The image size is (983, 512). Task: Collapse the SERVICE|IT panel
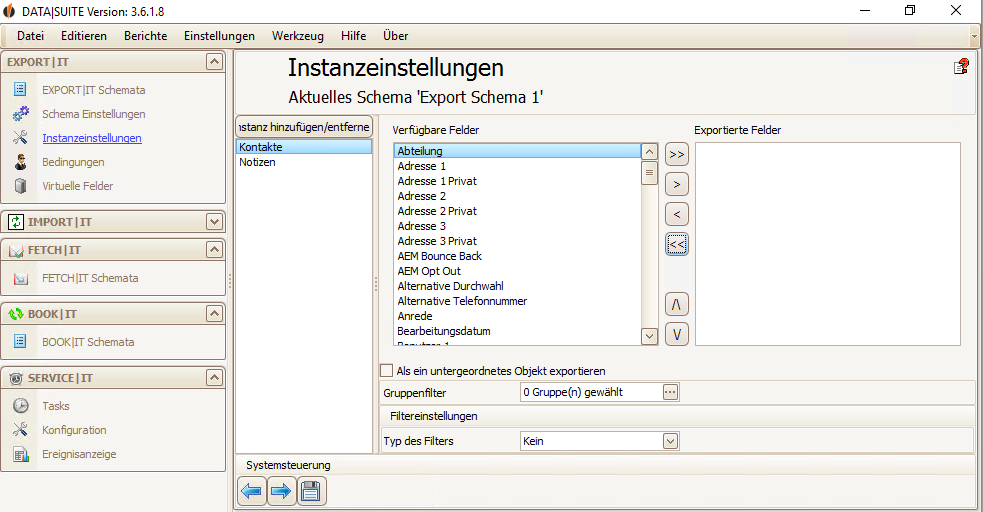tap(214, 377)
